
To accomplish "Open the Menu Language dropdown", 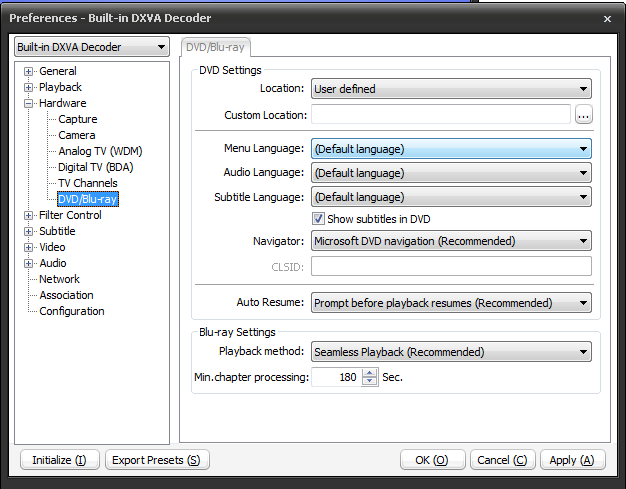I will point(450,149).
